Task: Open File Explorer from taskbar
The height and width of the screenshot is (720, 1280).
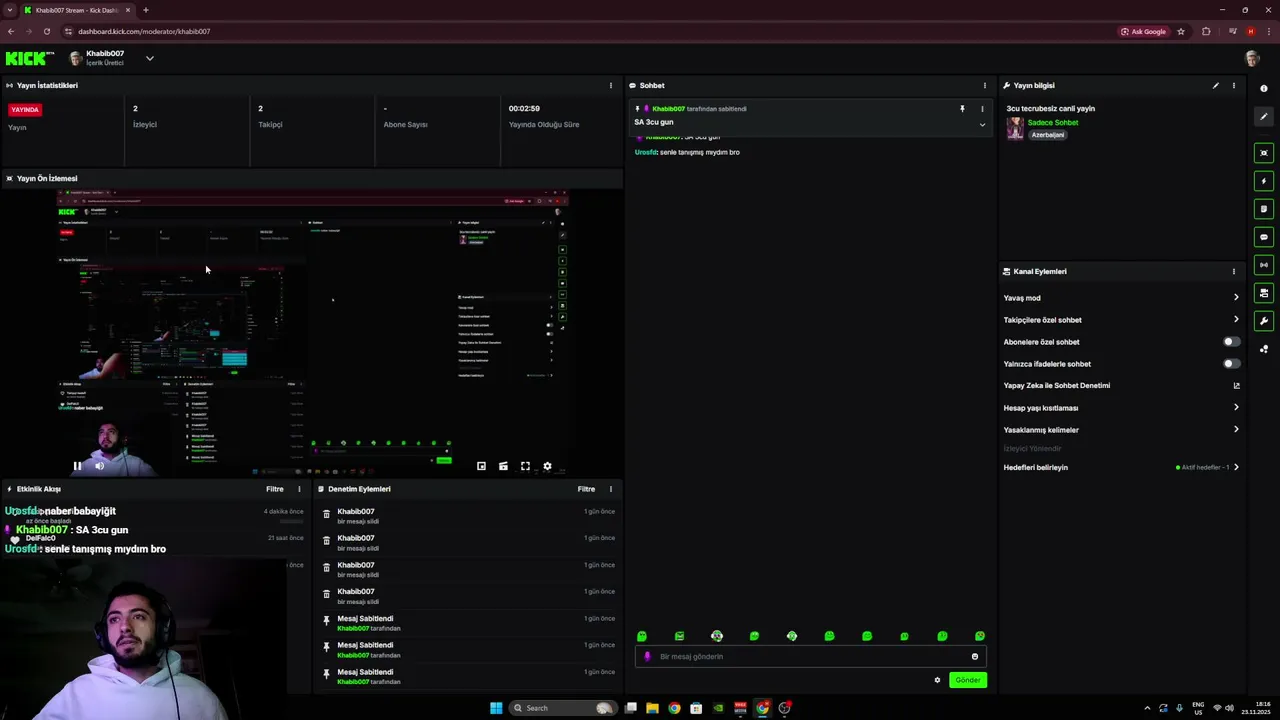Action: tap(652, 708)
